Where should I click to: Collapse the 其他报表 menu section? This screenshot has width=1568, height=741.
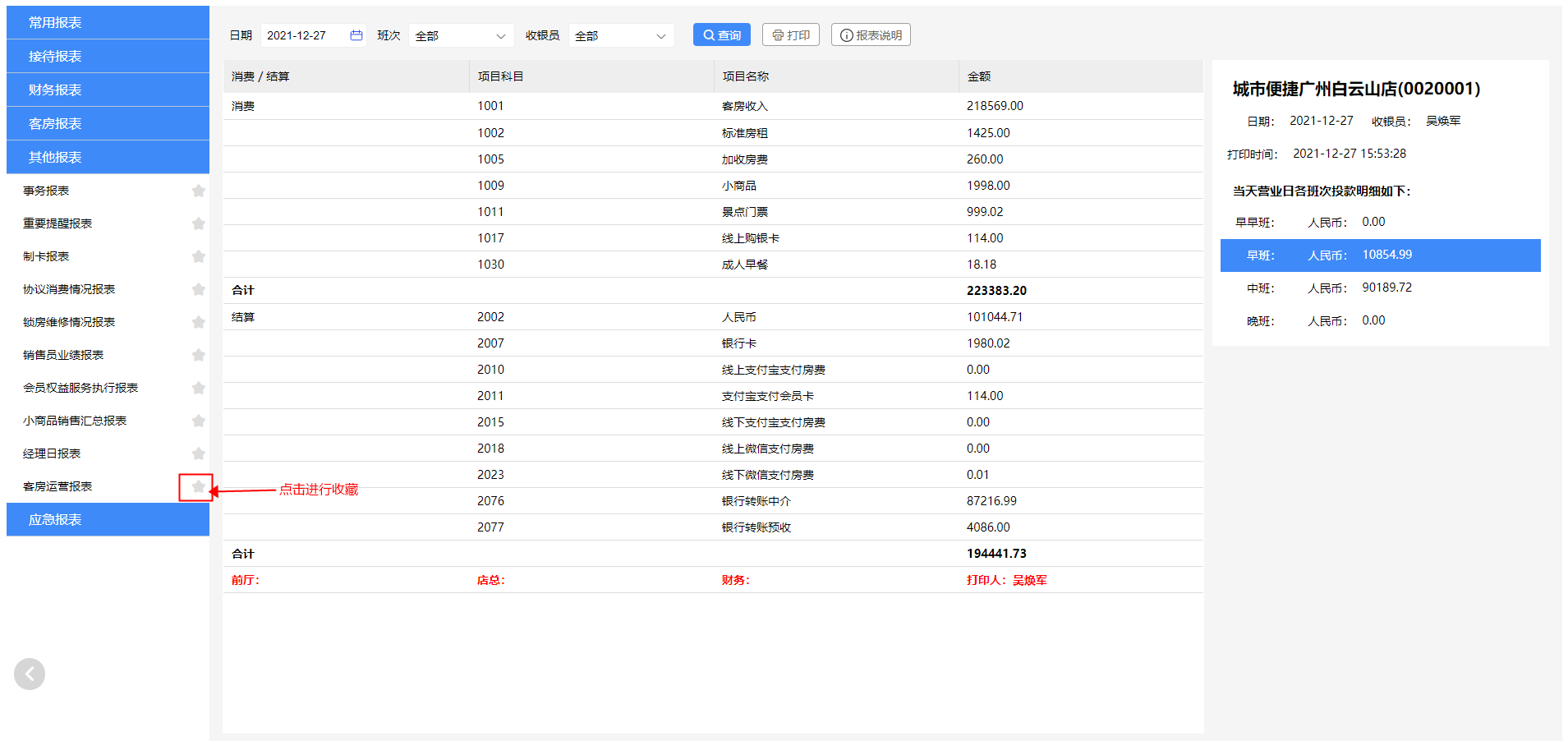(x=108, y=157)
